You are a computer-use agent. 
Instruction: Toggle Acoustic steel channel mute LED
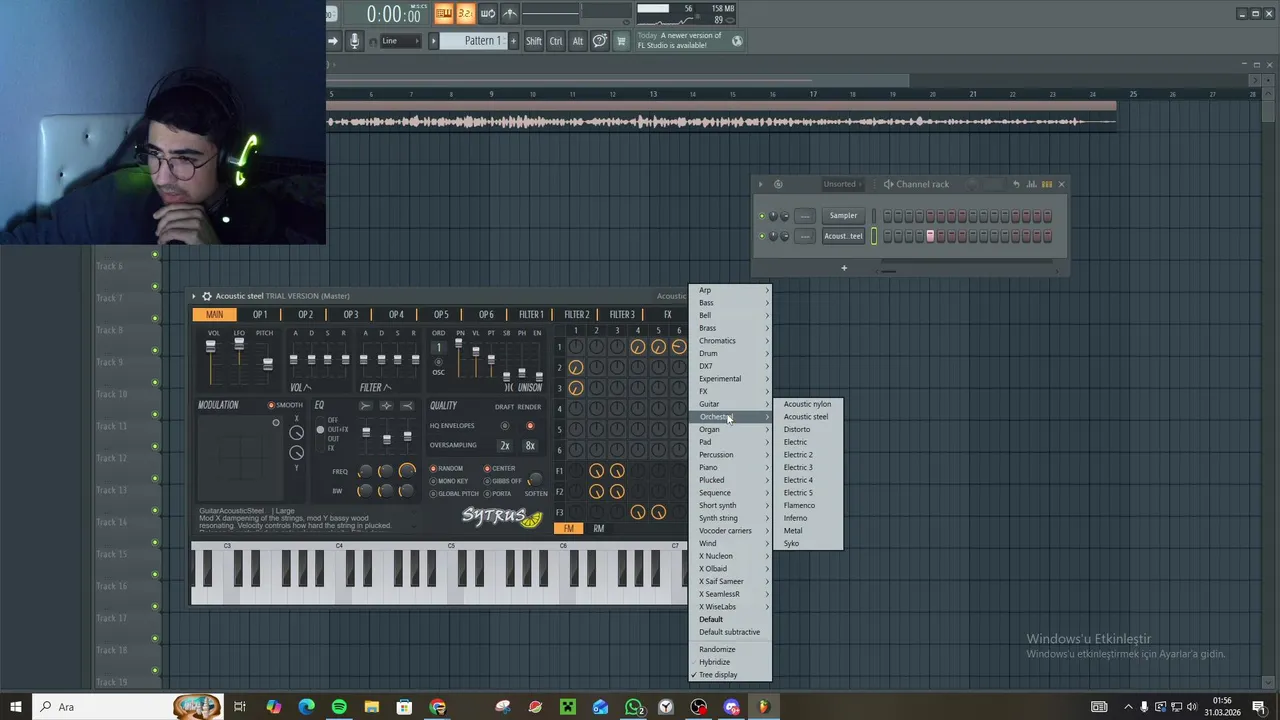pos(762,237)
